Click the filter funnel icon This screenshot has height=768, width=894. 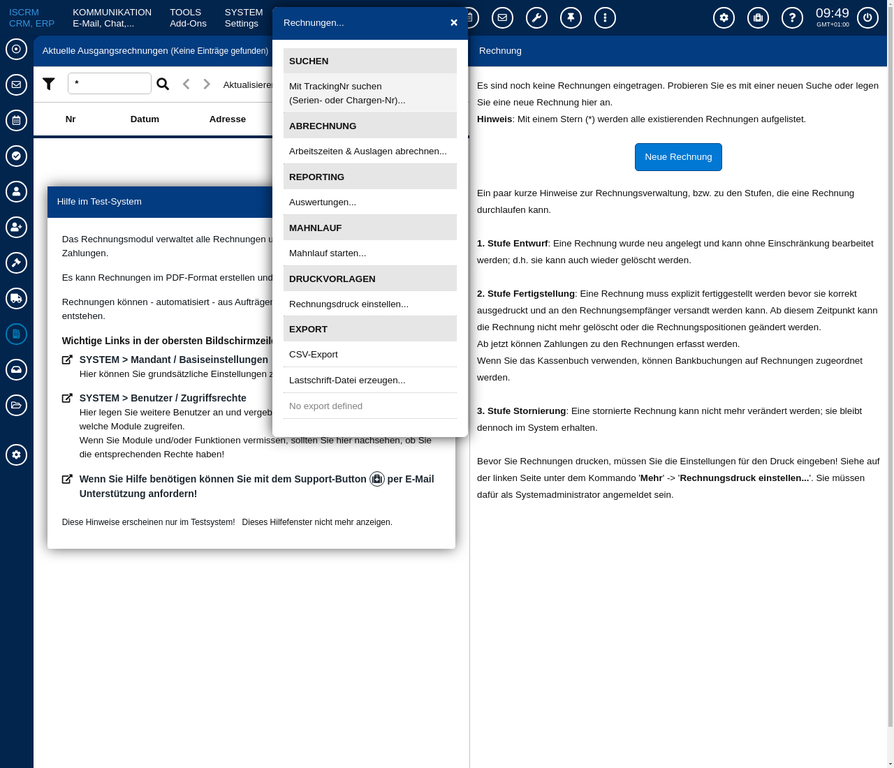(x=49, y=84)
